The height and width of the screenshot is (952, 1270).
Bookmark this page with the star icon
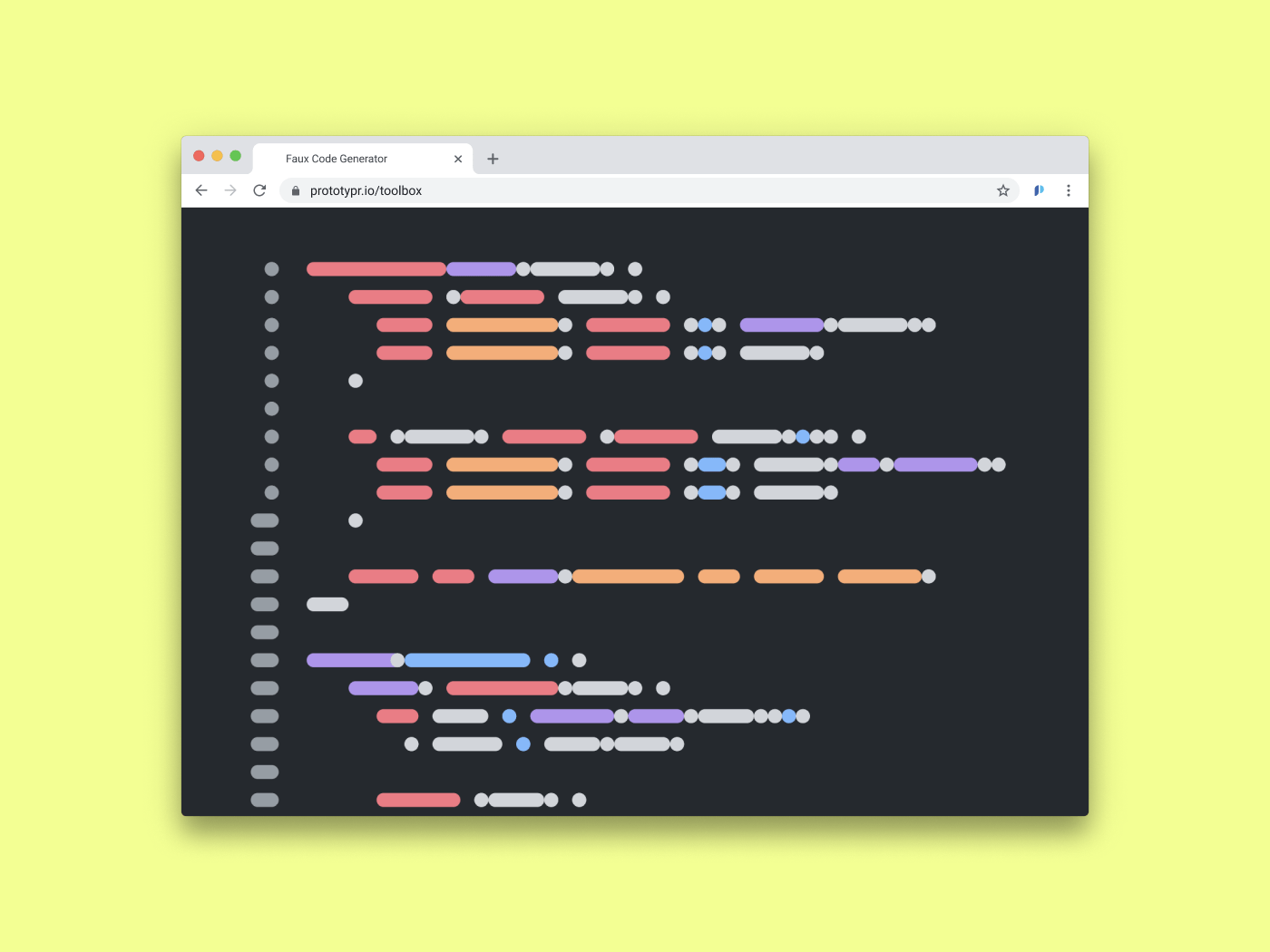pyautogui.click(x=1003, y=190)
